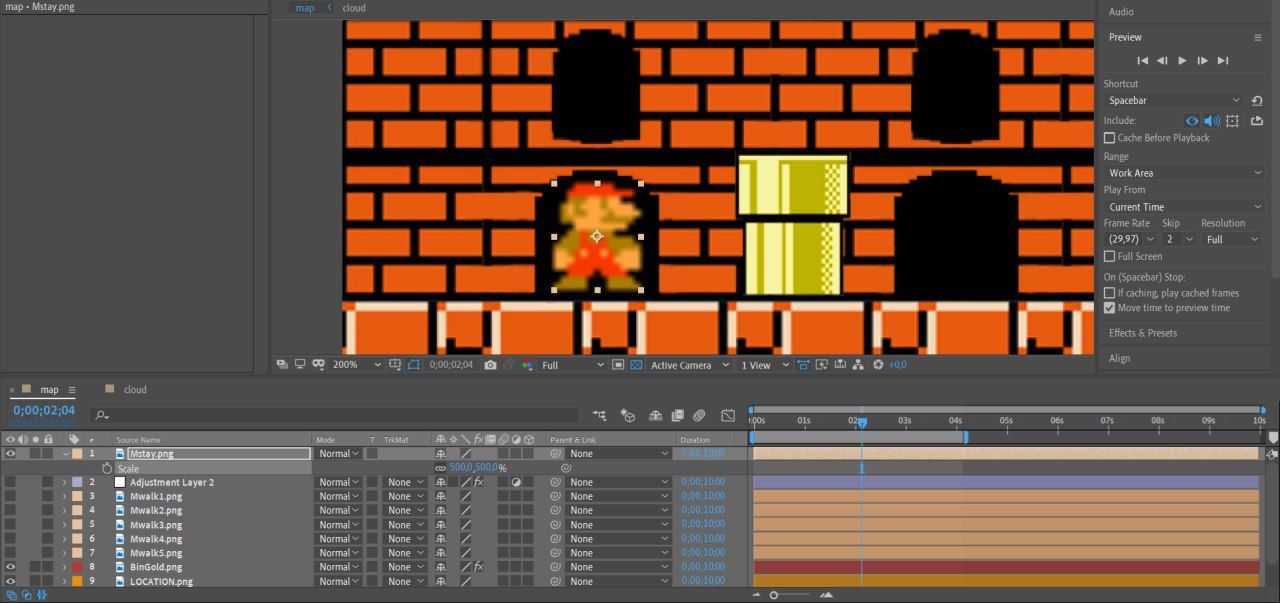Open the Active Camera dropdown
Screen dimensions: 1280x603
click(x=690, y=365)
